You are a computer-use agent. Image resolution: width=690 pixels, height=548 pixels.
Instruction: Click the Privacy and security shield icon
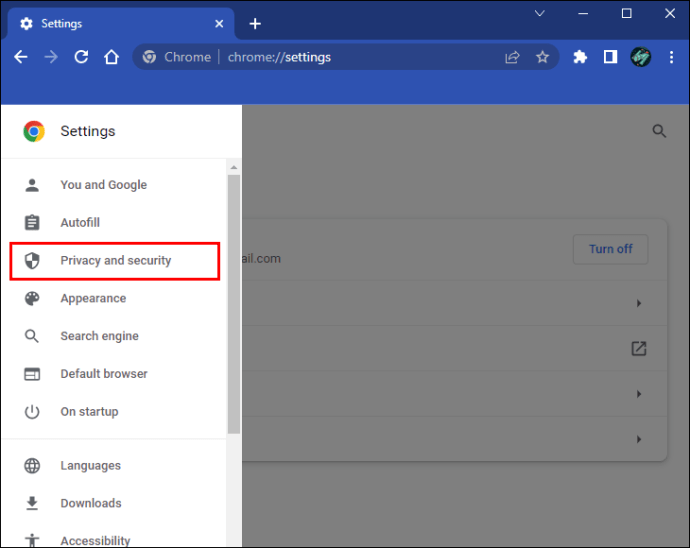pyautogui.click(x=32, y=261)
